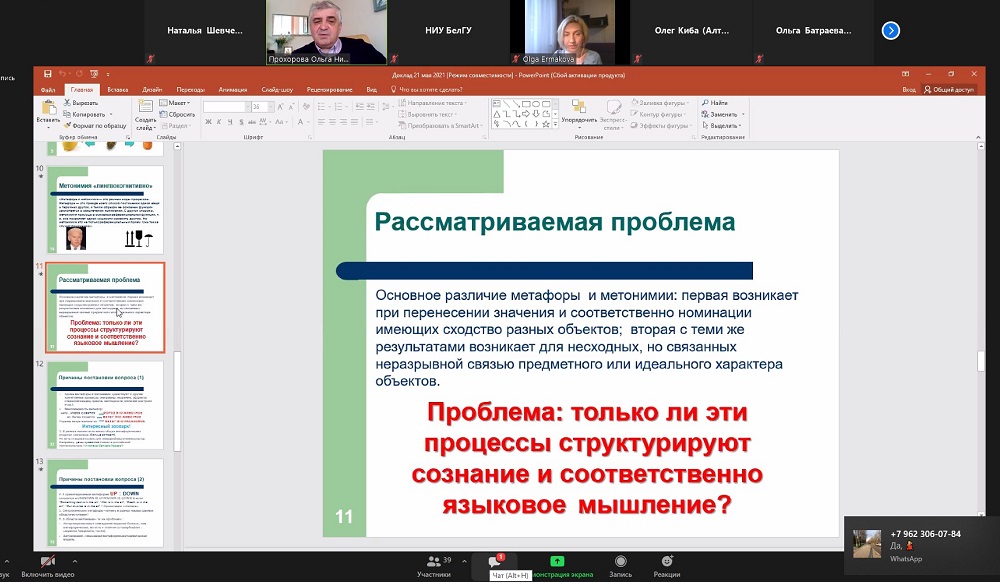
Task: Click the green share screen icon
Action: click(x=557, y=561)
